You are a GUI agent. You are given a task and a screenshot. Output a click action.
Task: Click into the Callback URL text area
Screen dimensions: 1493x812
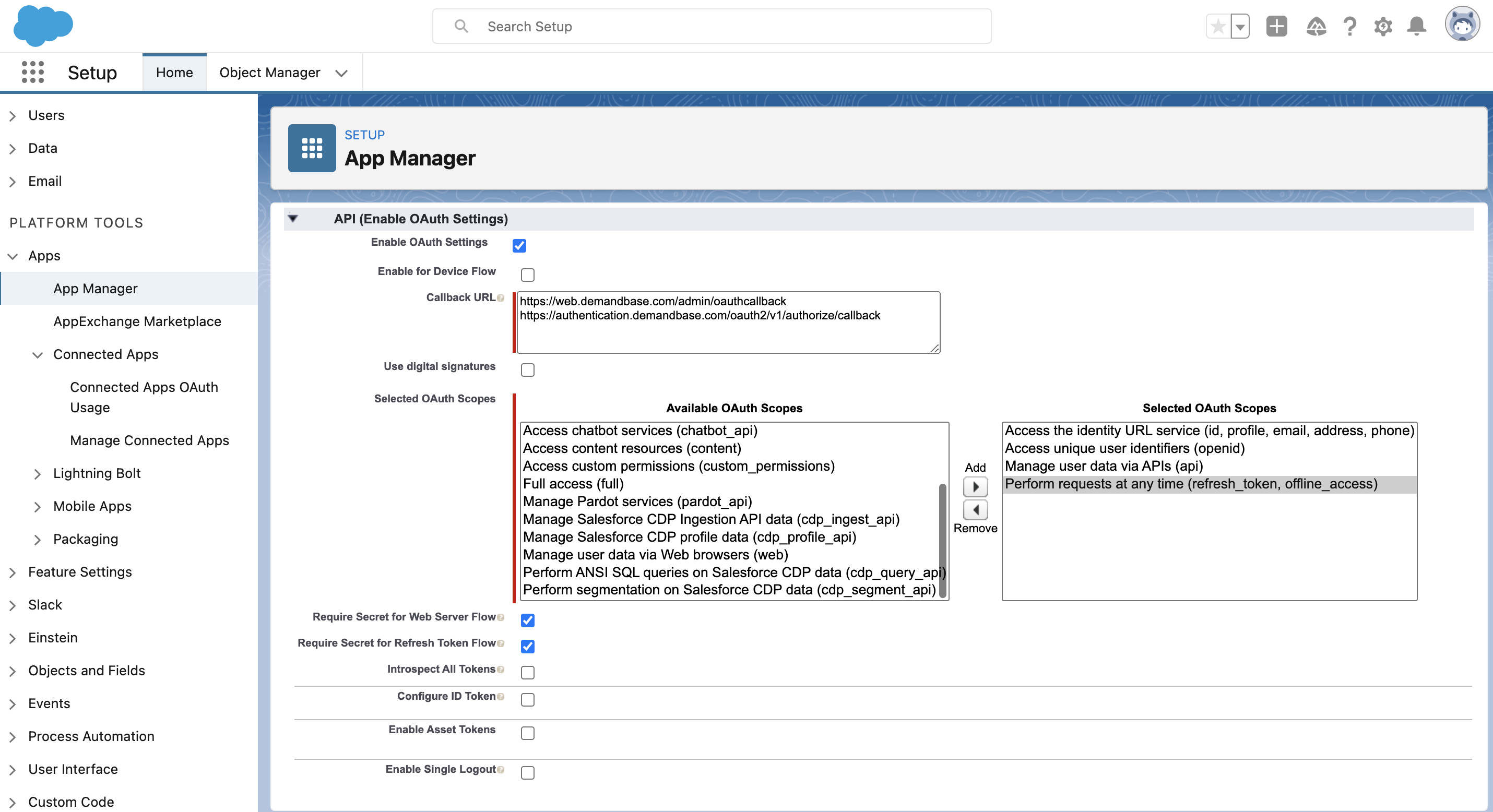(x=728, y=323)
